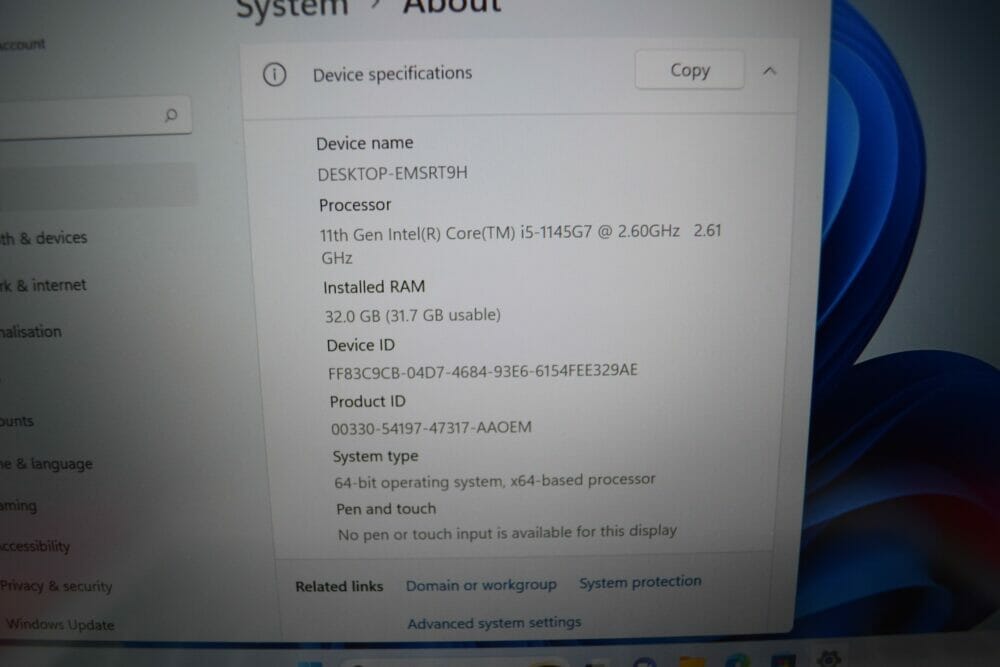The image size is (1000, 667).
Task: Click the Installed RAM label
Action: tap(374, 287)
